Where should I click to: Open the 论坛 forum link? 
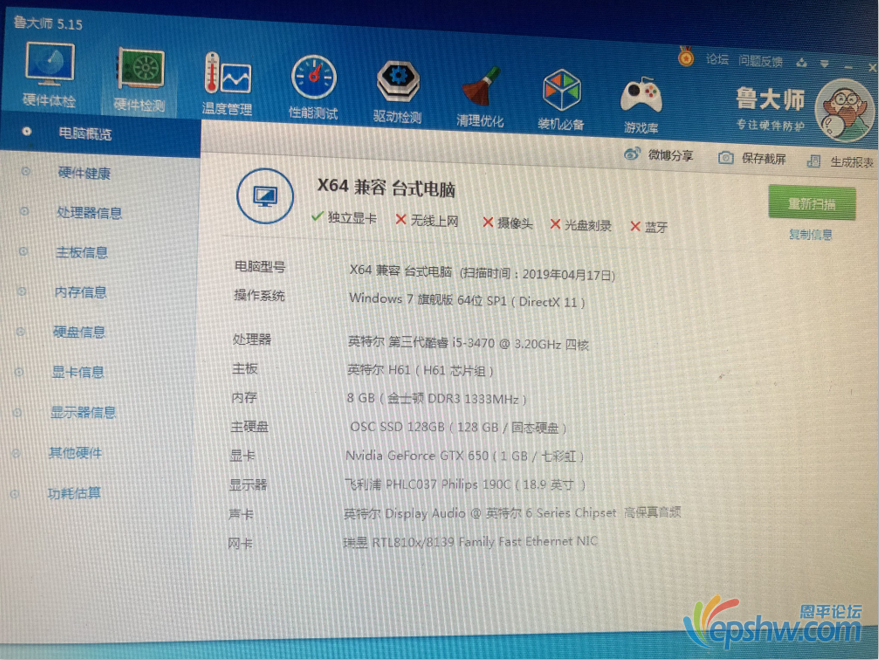717,59
